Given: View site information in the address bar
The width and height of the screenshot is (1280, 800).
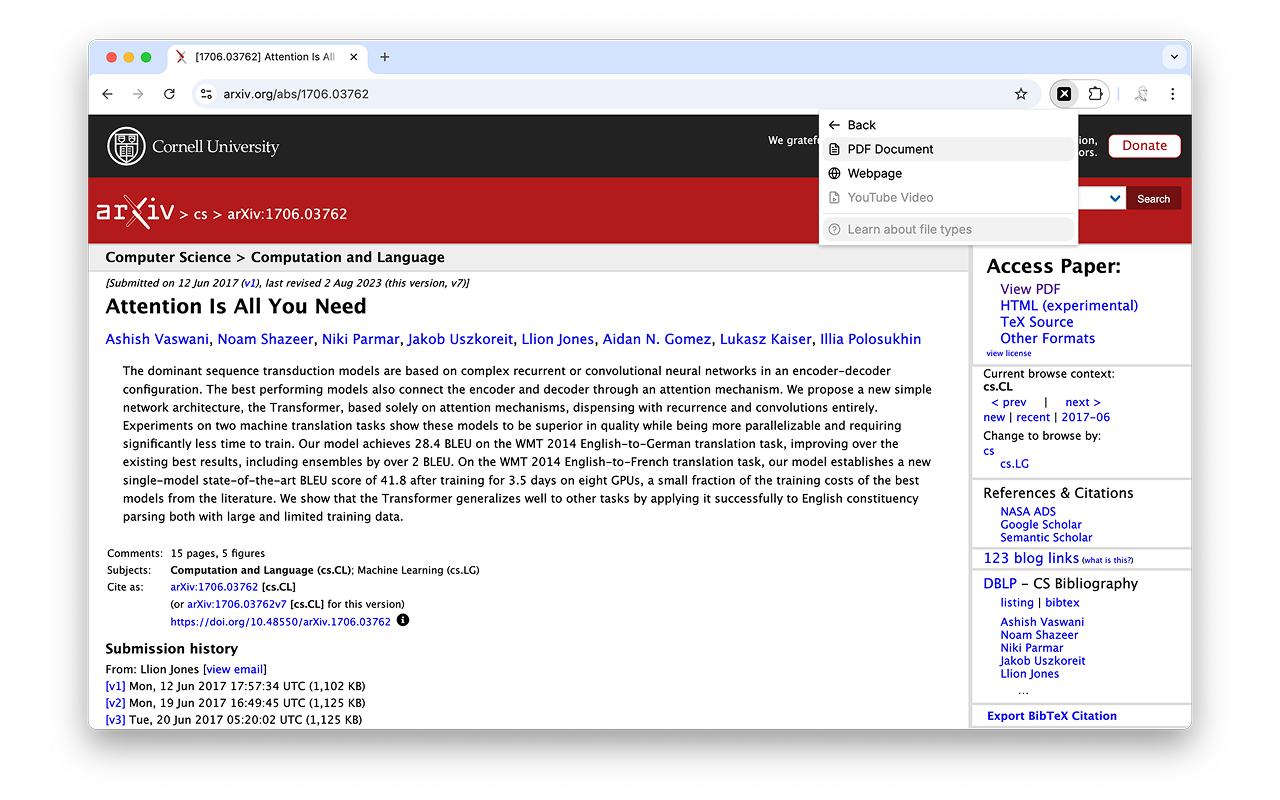Looking at the screenshot, I should (x=205, y=93).
